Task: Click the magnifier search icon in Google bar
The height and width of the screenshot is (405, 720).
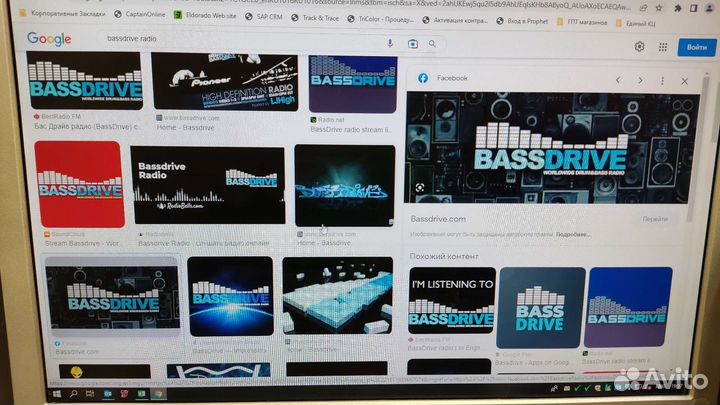Action: [x=432, y=44]
